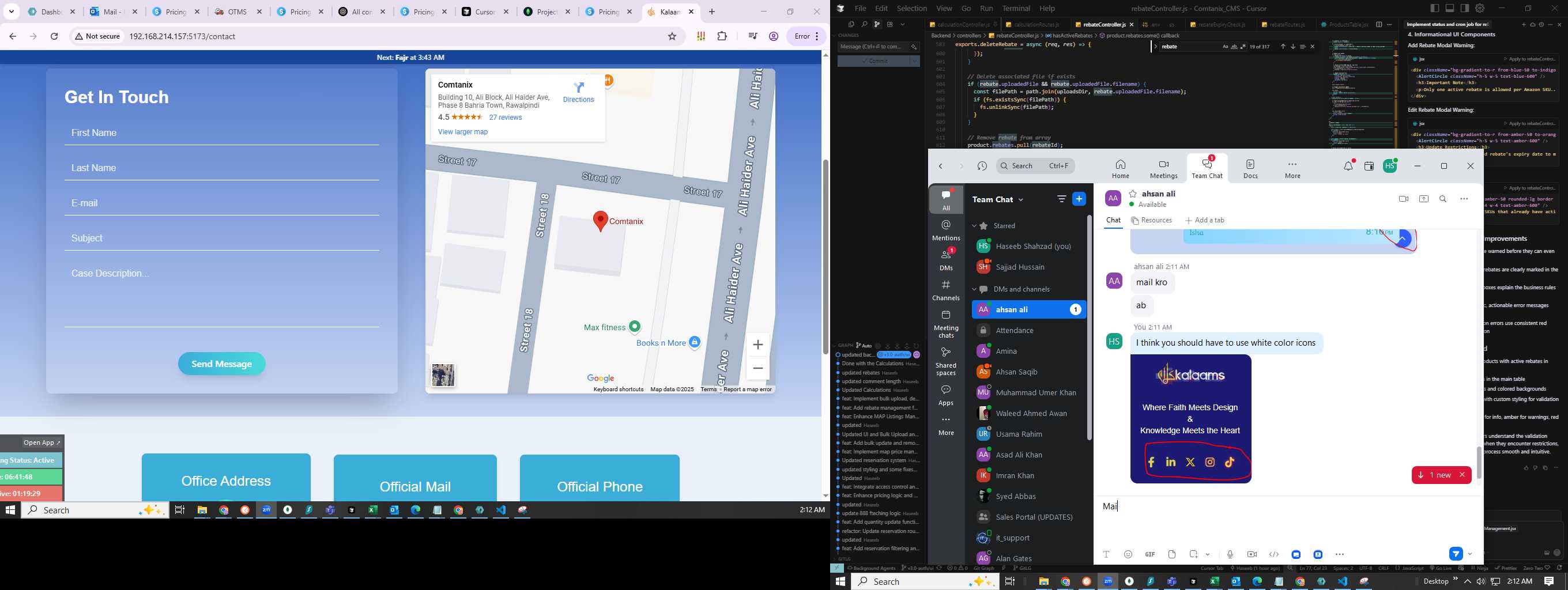The width and height of the screenshot is (1568, 590).
Task: Expand Cursor find-replace toggle arrow
Action: [x=1155, y=47]
